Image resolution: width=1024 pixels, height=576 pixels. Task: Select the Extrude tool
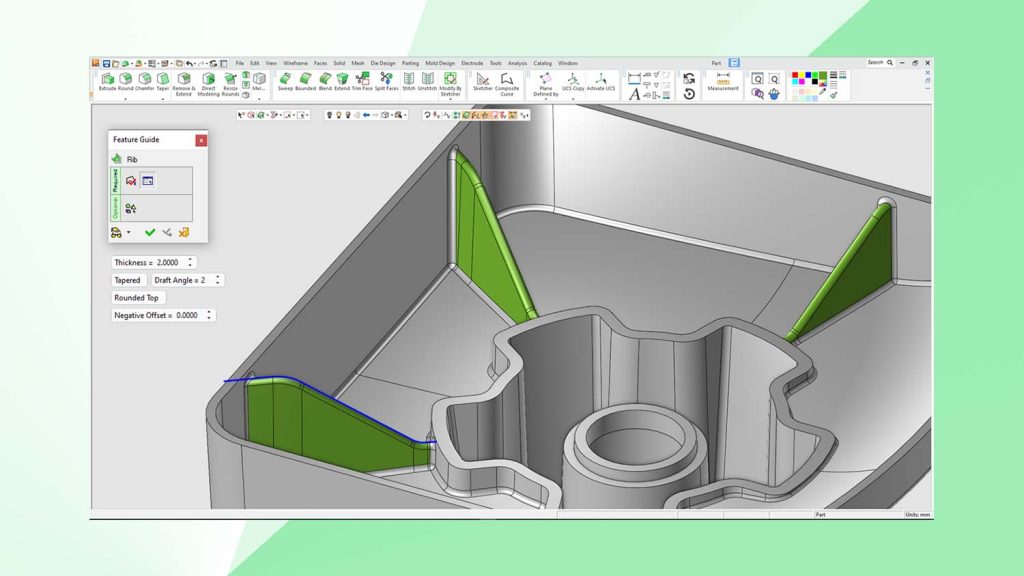pos(107,78)
